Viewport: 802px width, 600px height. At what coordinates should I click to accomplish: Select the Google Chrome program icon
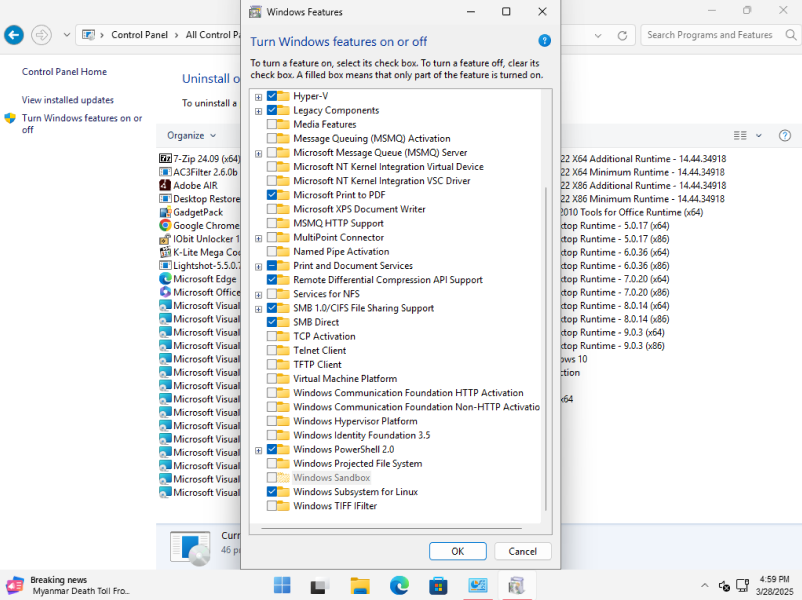pos(165,225)
